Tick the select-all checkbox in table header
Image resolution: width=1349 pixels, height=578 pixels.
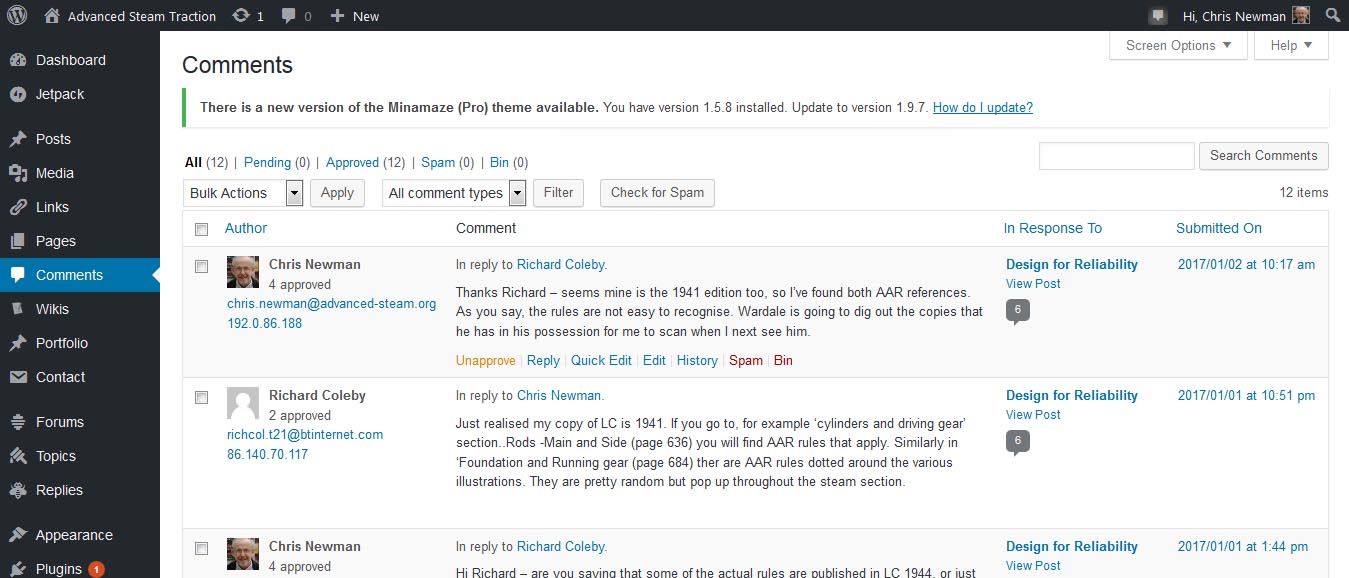[x=201, y=229]
